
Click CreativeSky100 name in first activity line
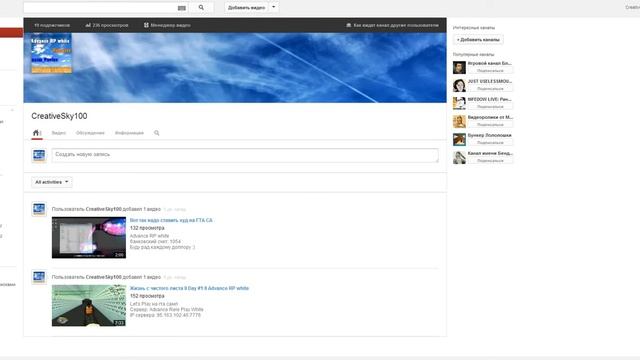(x=104, y=209)
